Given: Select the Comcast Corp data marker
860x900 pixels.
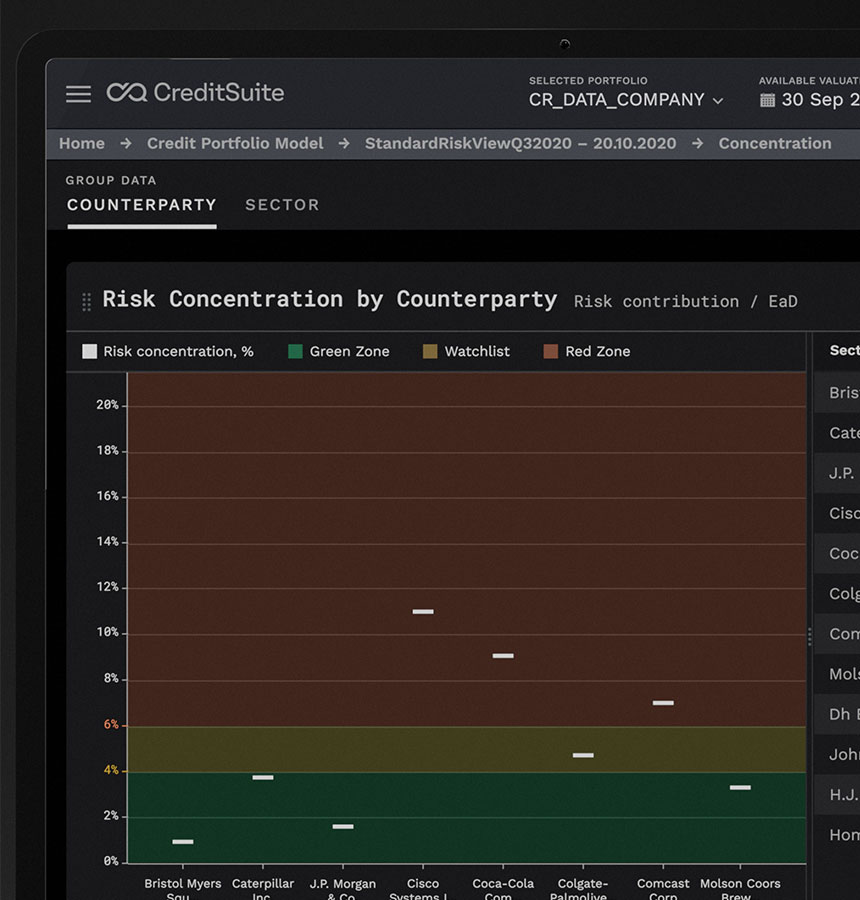Looking at the screenshot, I should click(x=663, y=703).
